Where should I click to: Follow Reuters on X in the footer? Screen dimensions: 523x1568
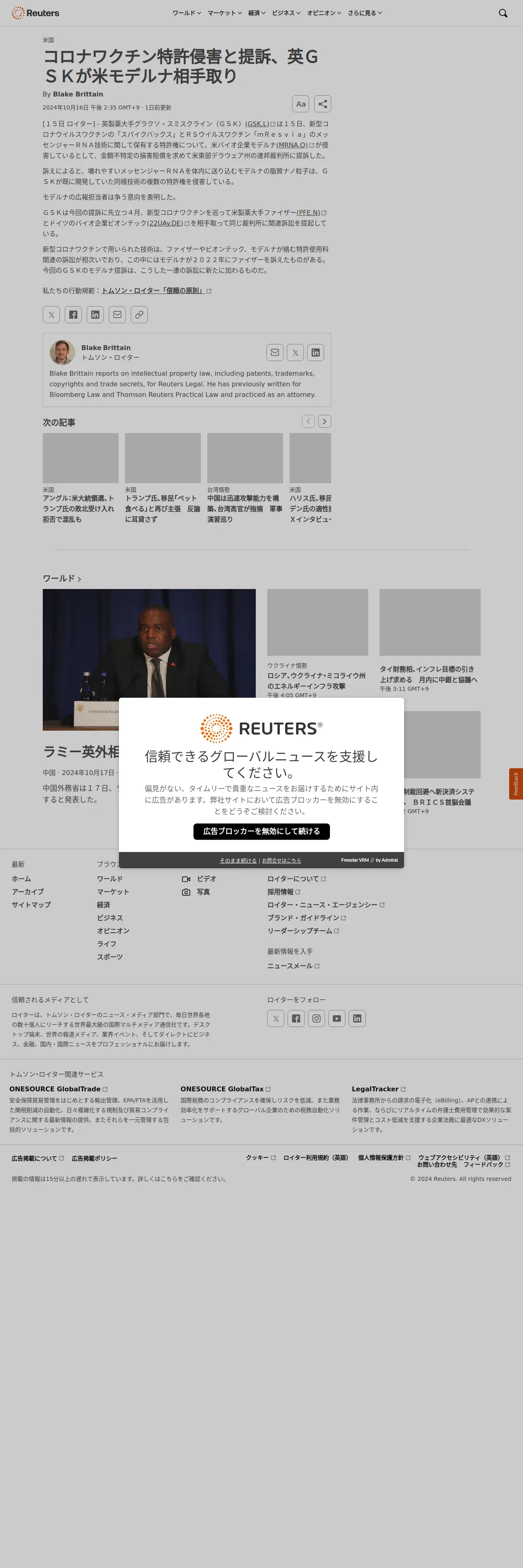click(x=276, y=1018)
